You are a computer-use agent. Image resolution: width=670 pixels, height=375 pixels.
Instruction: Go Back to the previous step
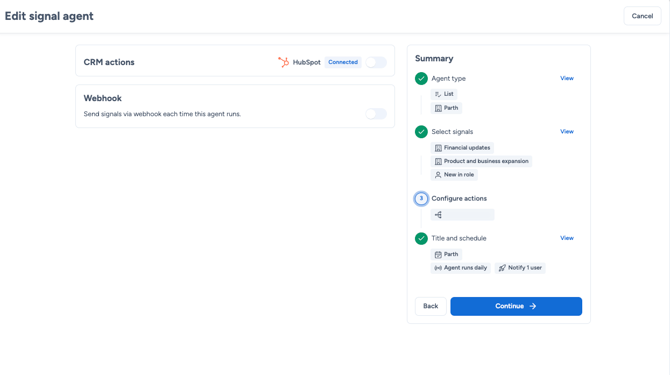[x=431, y=306]
